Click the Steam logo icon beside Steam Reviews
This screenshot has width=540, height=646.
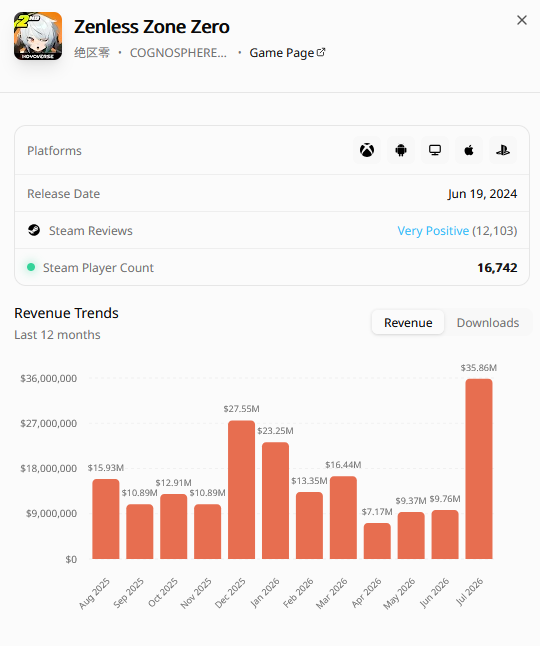coord(34,230)
